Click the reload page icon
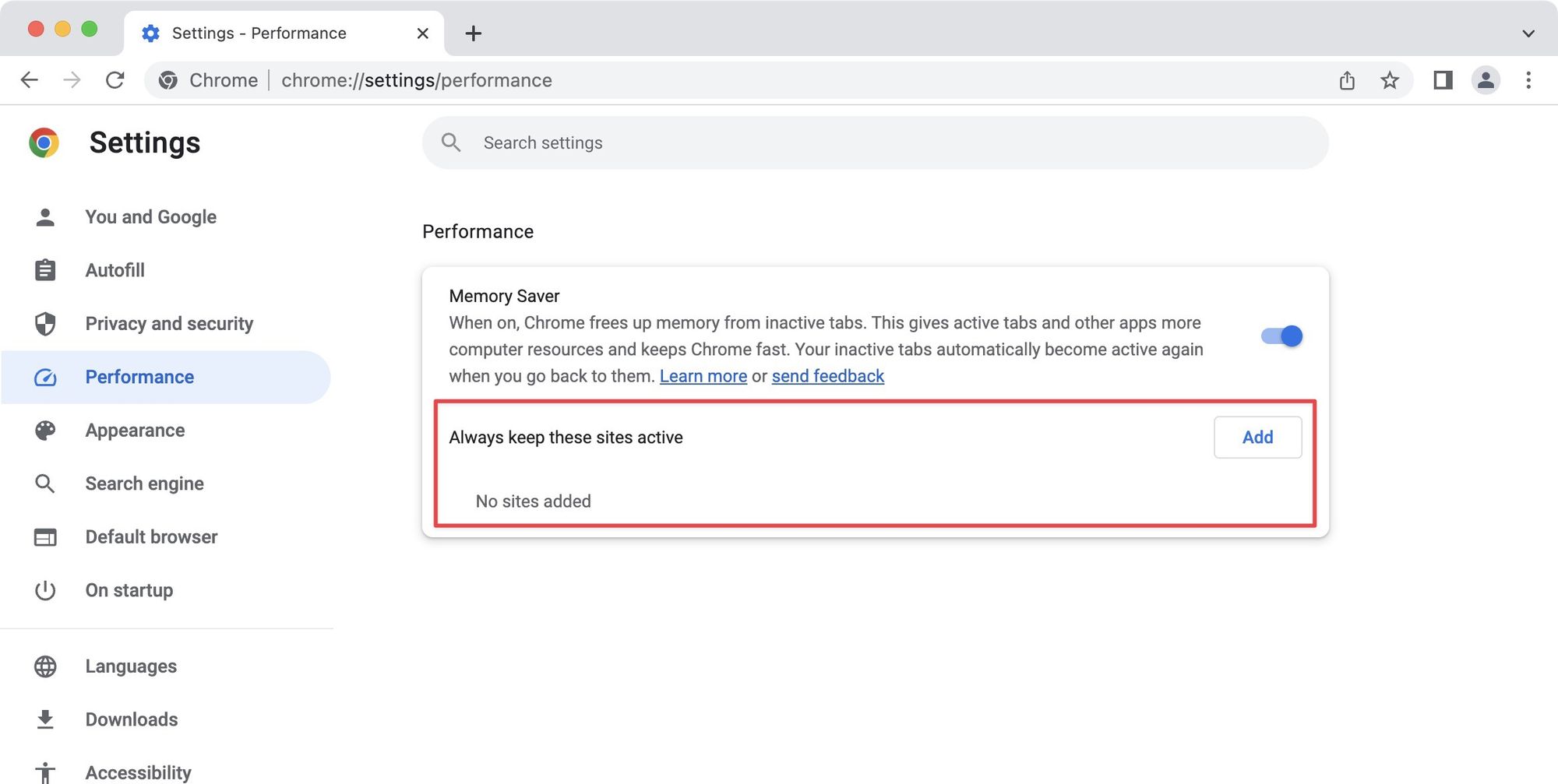 click(115, 80)
